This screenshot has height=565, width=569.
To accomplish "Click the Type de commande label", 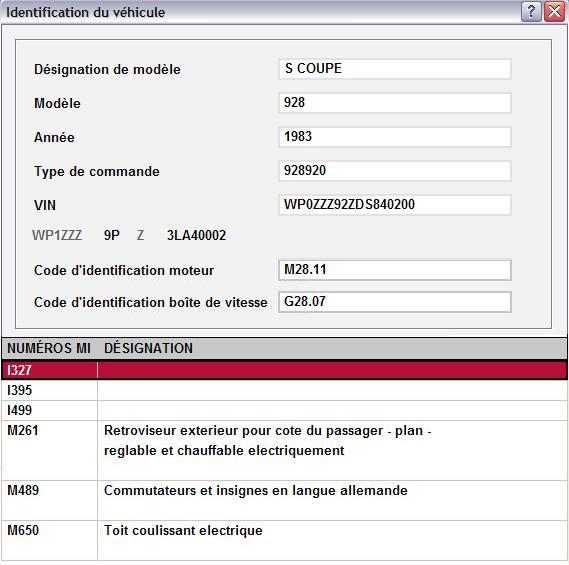I will point(97,172).
